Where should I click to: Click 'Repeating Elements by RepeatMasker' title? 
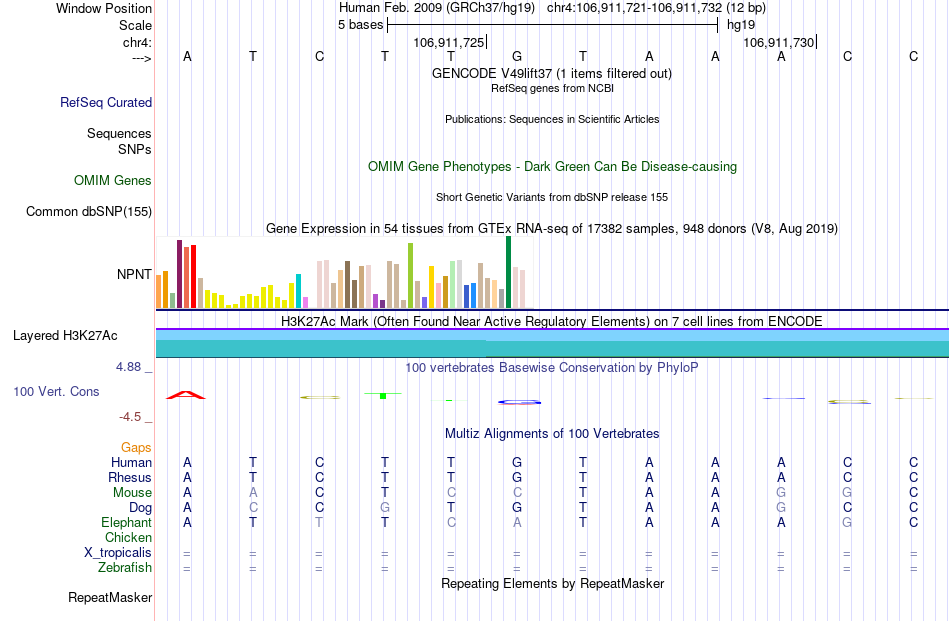(x=552, y=583)
